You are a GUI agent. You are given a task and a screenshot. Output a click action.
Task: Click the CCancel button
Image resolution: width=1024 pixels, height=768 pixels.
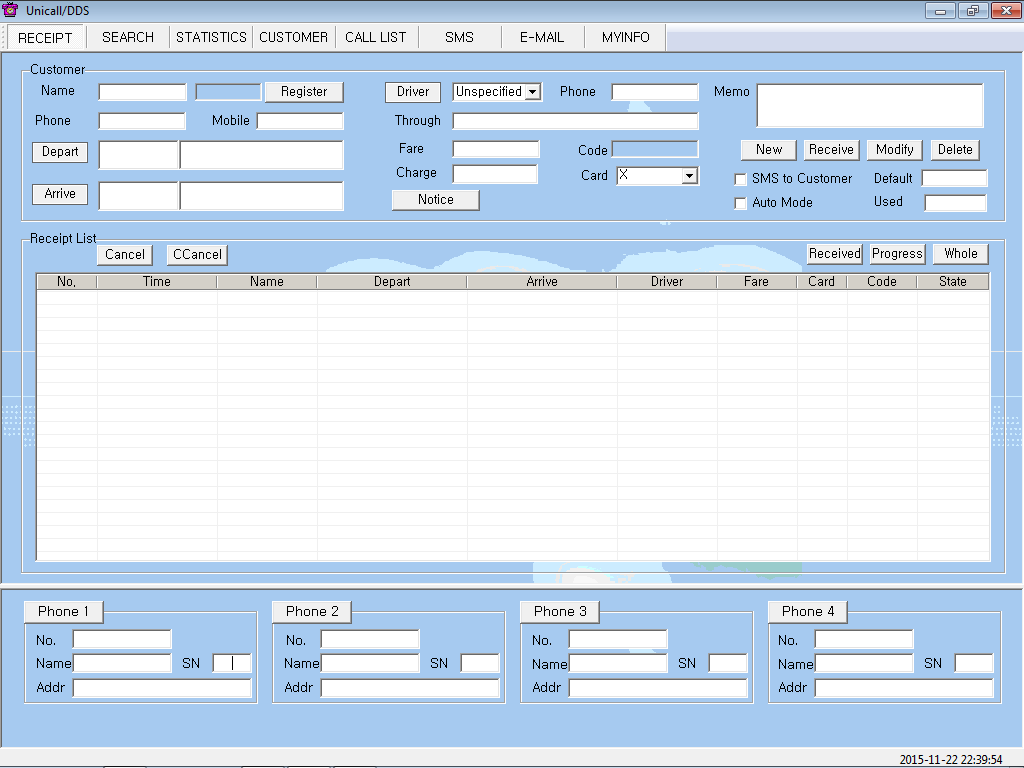pyautogui.click(x=197, y=255)
